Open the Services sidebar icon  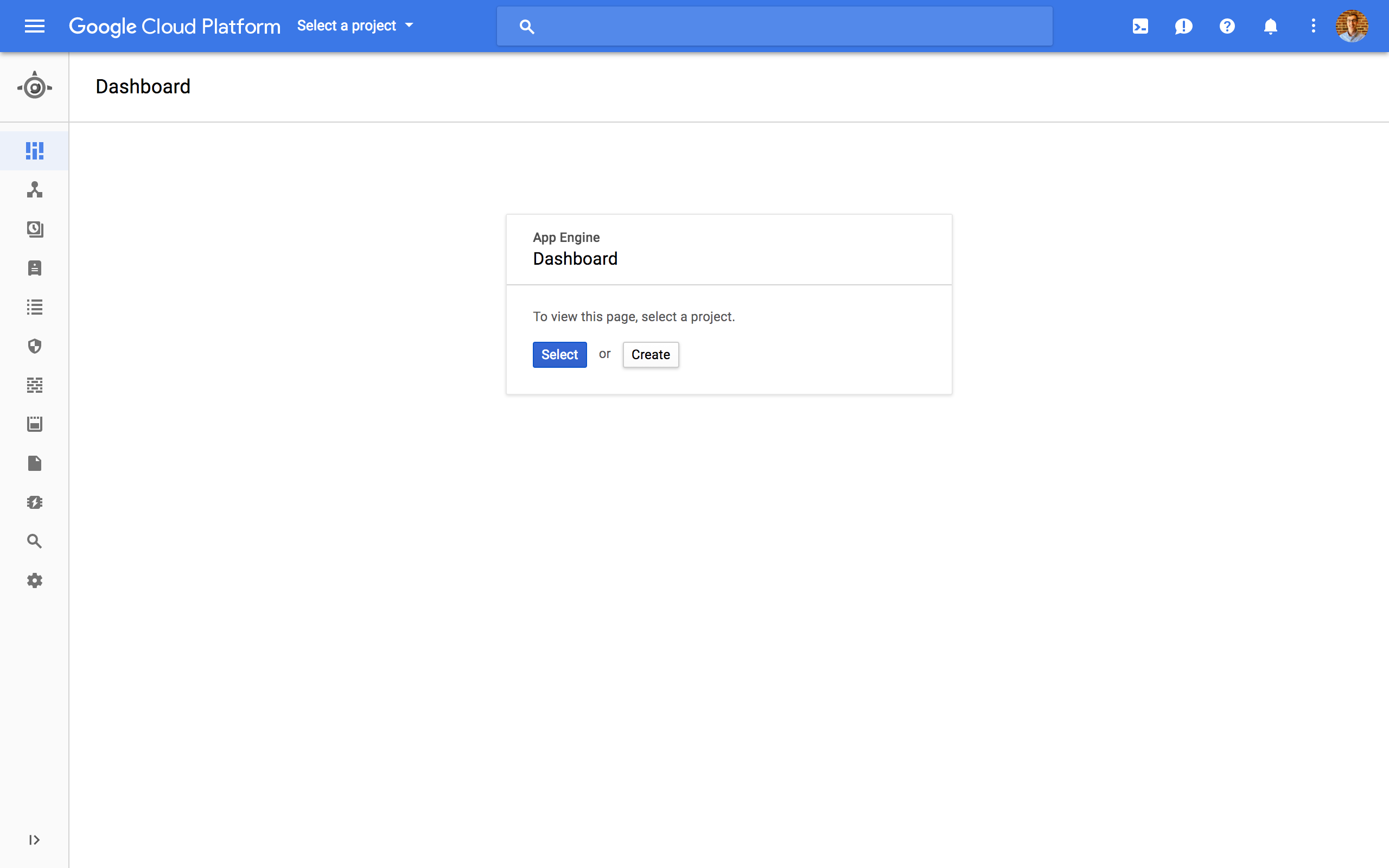point(34,190)
